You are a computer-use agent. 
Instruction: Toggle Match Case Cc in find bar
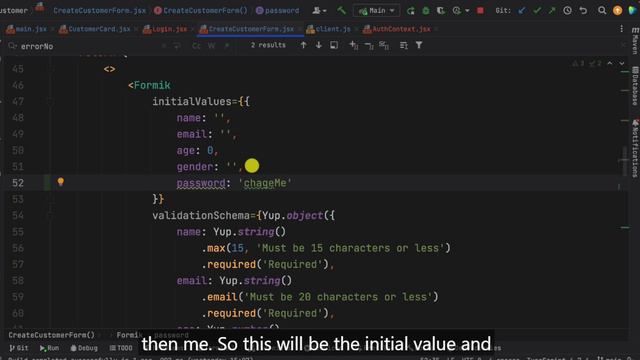[x=196, y=46]
